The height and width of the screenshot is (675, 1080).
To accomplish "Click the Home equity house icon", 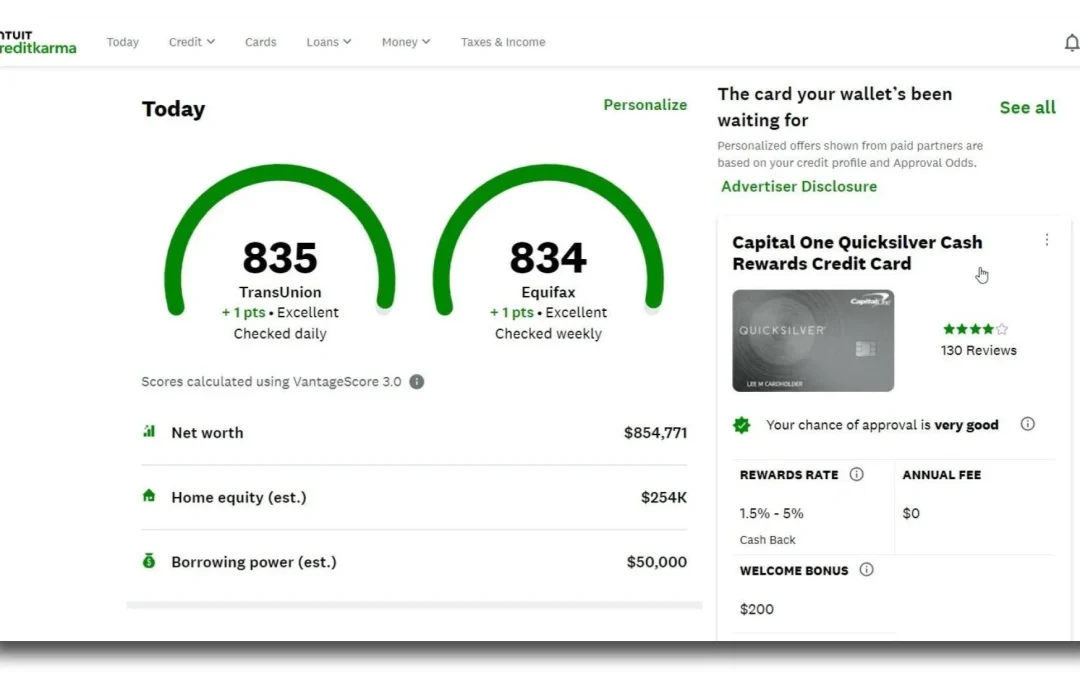I will coord(149,496).
